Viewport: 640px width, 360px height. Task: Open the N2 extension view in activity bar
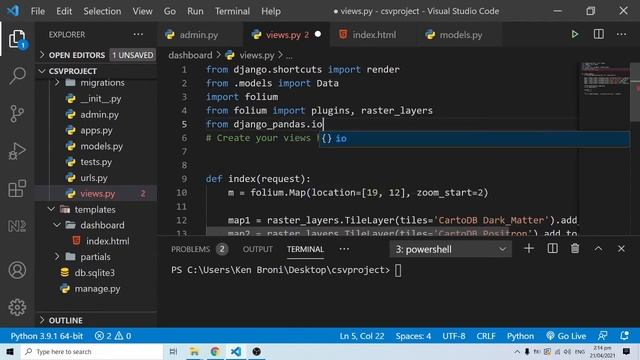(x=17, y=226)
